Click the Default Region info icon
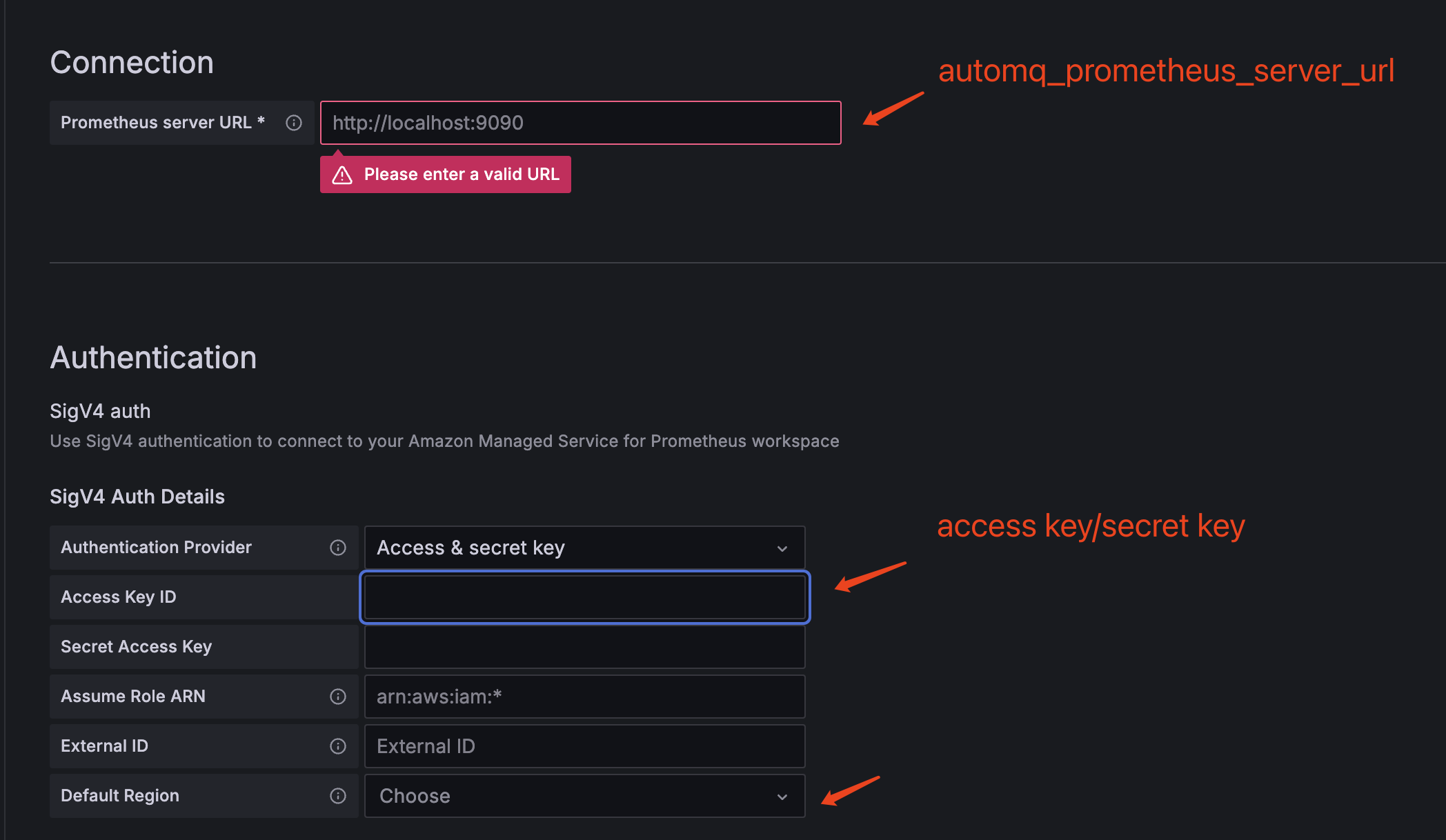Viewport: 1446px width, 840px height. [338, 796]
